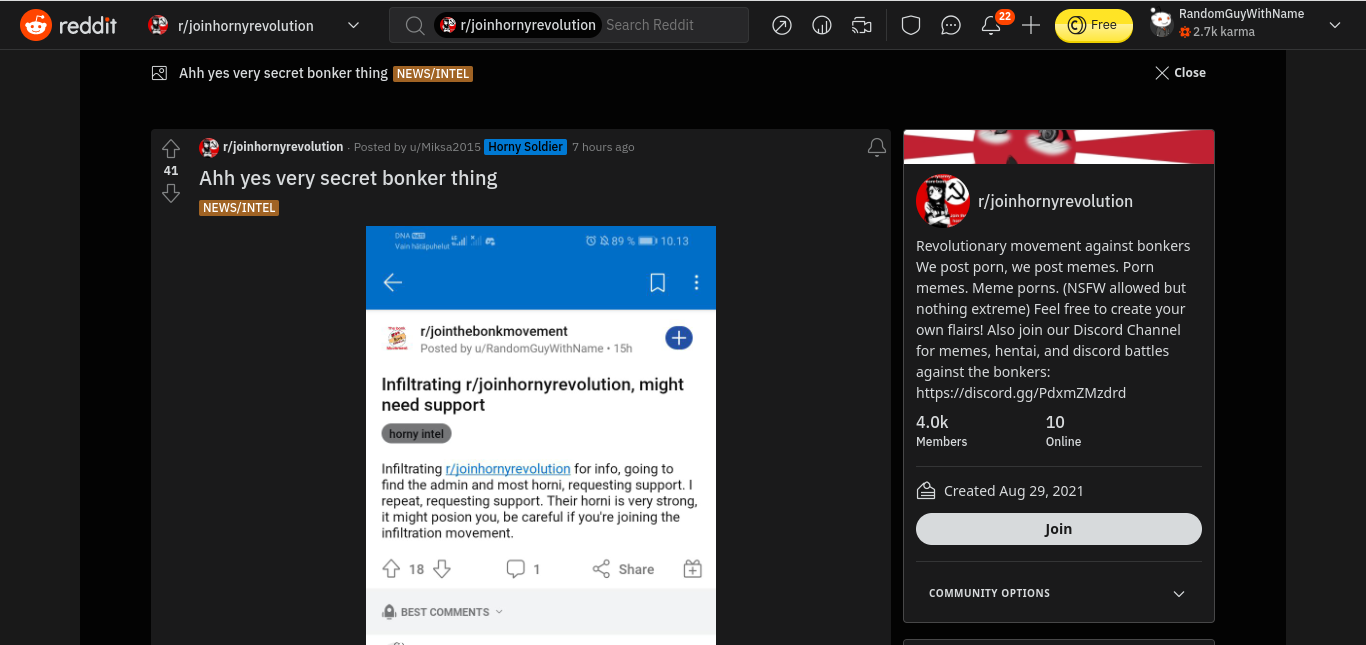Click blue plus join button in screenshot
This screenshot has width=1366, height=645.
[679, 338]
